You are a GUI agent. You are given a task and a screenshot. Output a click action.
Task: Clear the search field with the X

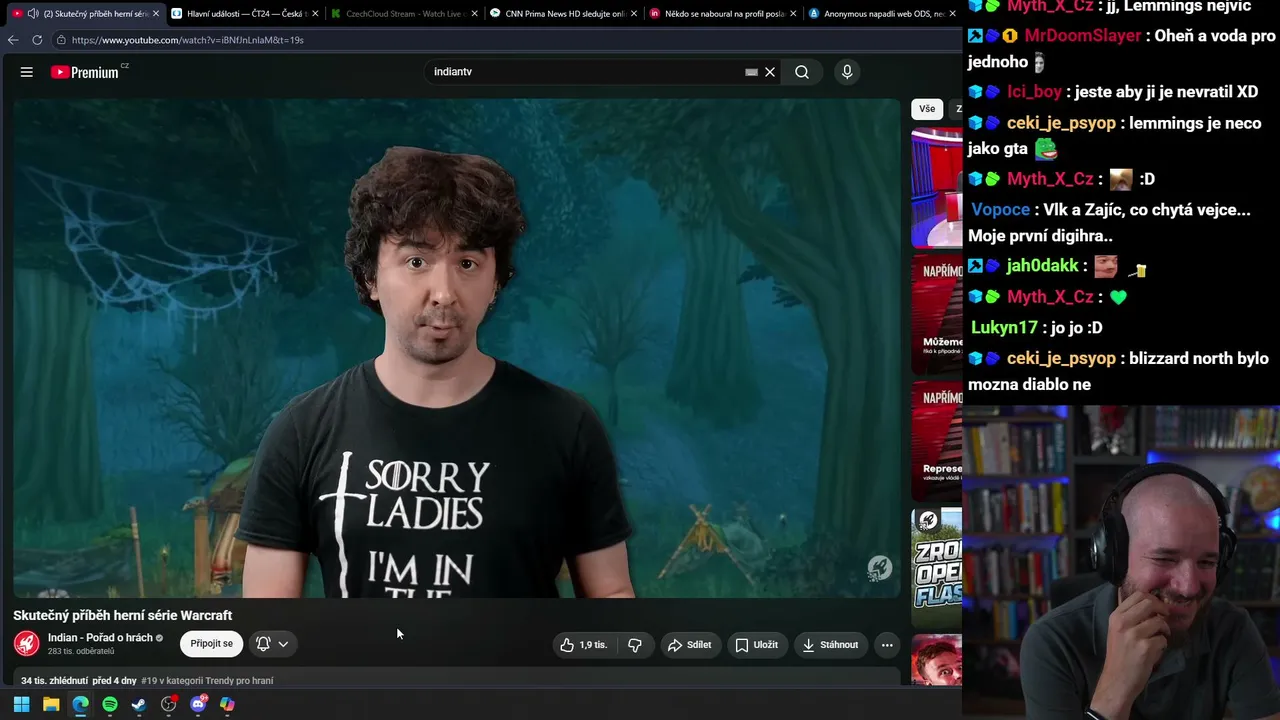point(770,72)
